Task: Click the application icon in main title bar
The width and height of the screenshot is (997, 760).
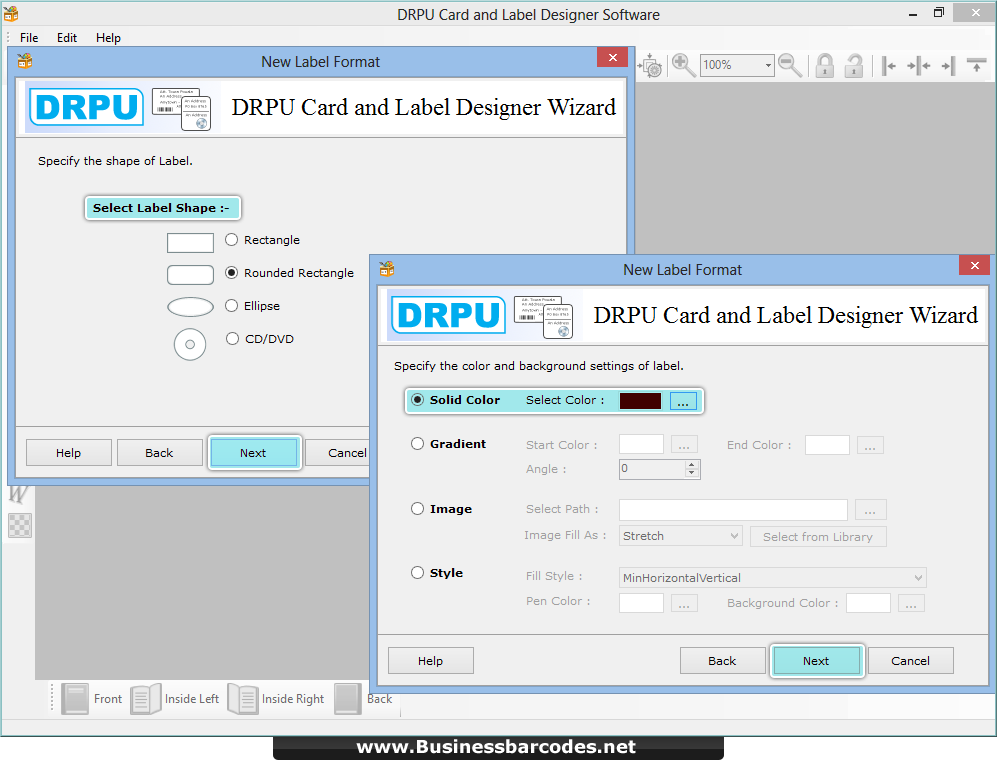Action: (11, 13)
